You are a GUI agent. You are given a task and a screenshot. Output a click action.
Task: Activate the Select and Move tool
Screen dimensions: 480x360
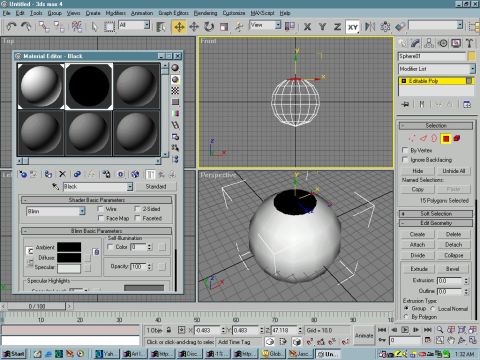[x=179, y=27]
